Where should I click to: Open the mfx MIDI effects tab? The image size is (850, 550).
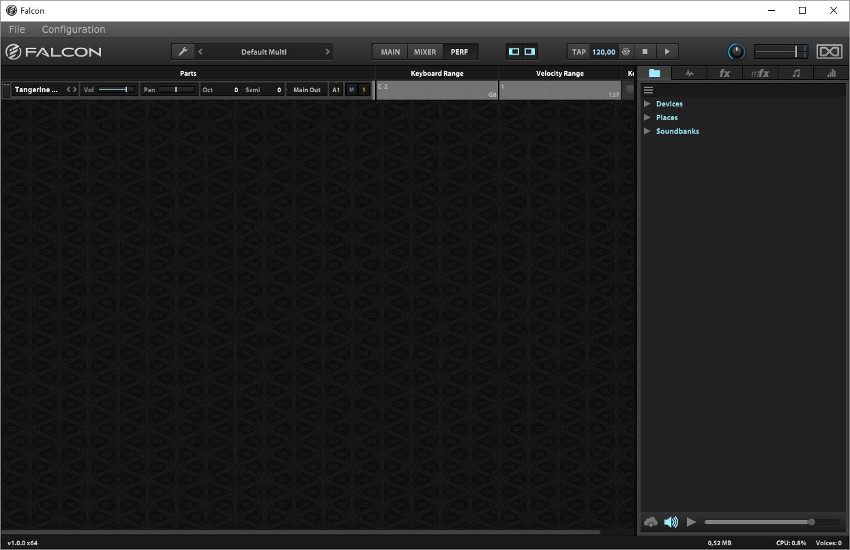tap(760, 73)
